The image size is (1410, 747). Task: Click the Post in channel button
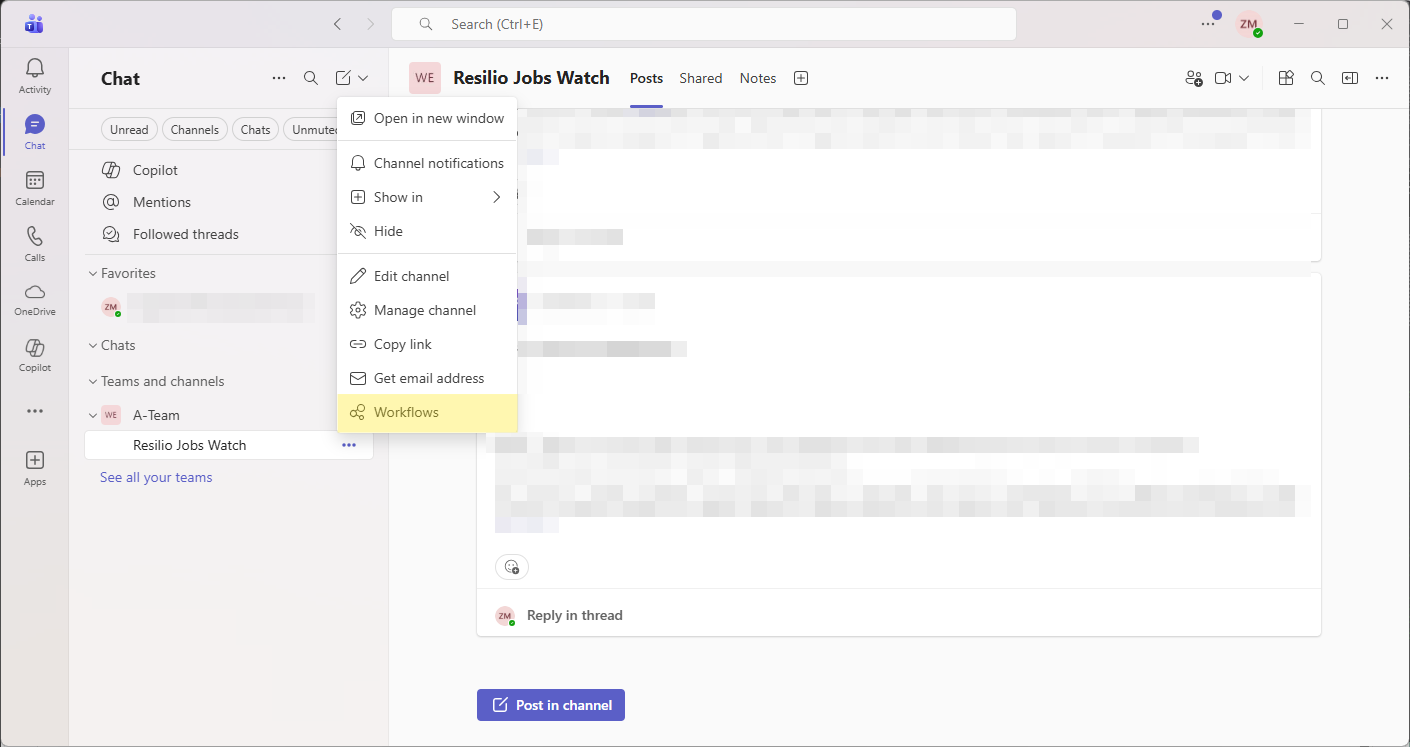point(551,705)
